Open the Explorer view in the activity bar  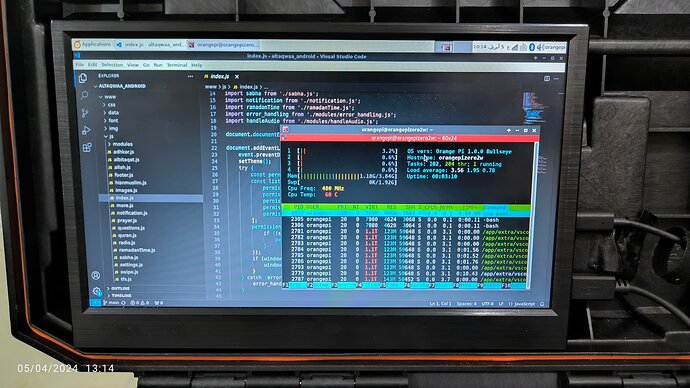pos(83,78)
